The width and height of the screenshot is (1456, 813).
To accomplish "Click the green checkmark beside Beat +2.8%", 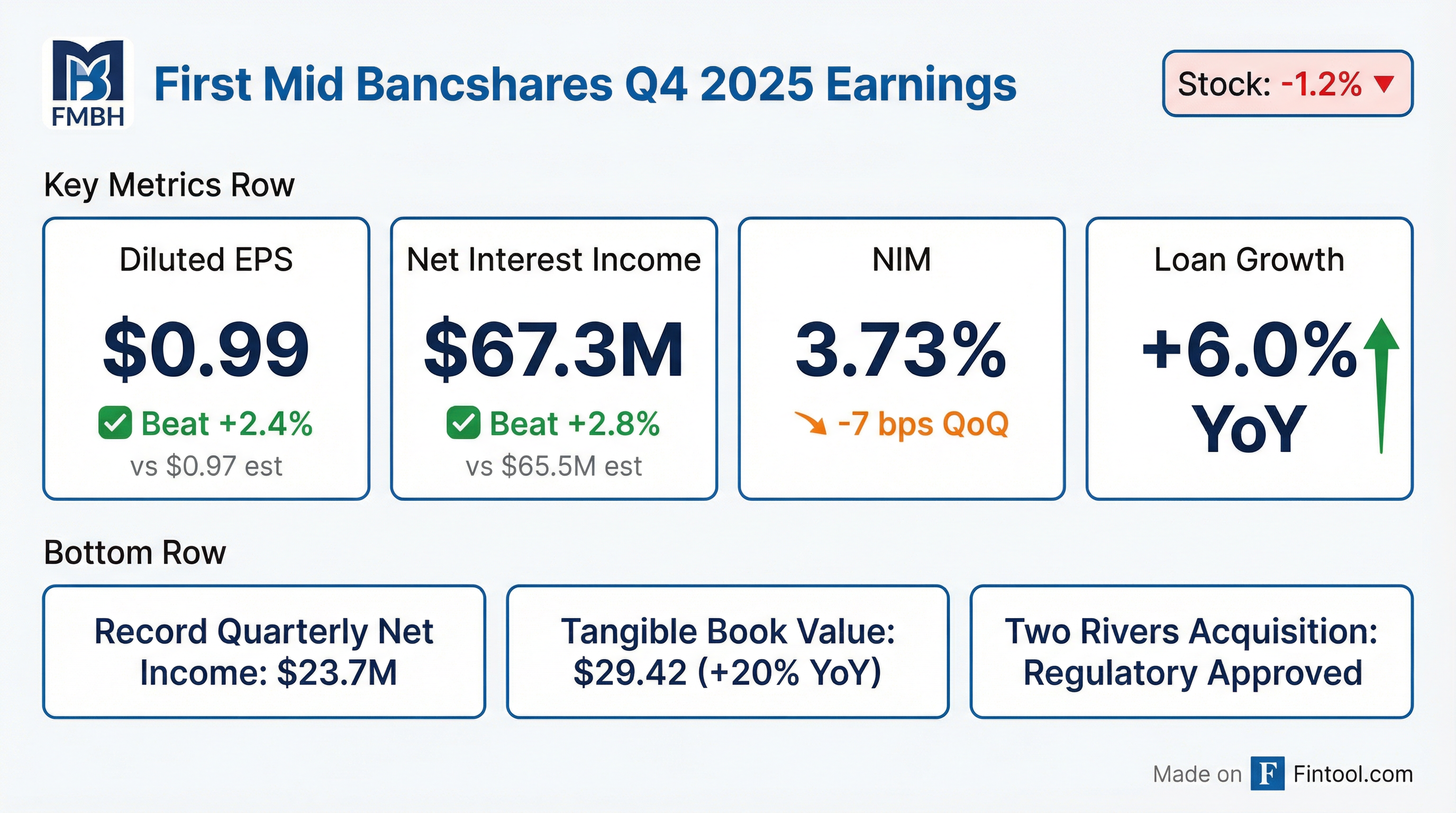I will click(463, 423).
